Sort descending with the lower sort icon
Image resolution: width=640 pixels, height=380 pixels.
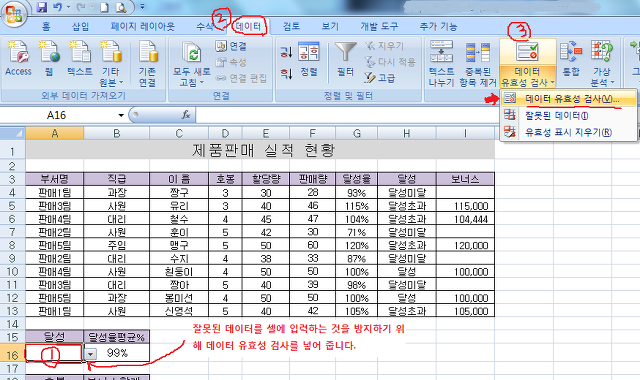pos(286,73)
